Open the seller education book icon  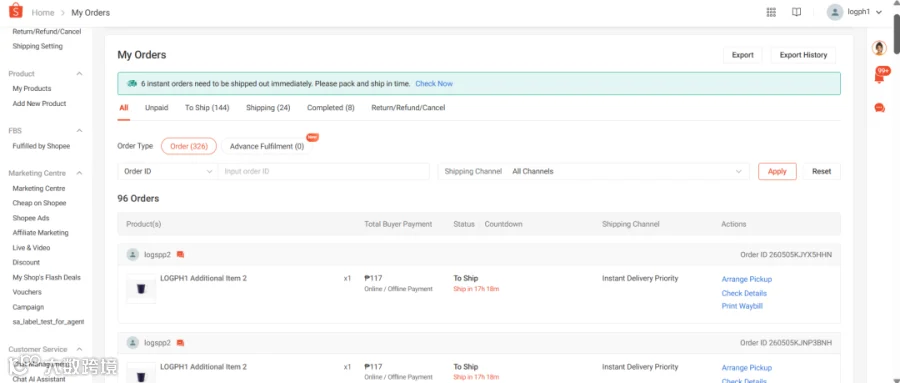[796, 12]
